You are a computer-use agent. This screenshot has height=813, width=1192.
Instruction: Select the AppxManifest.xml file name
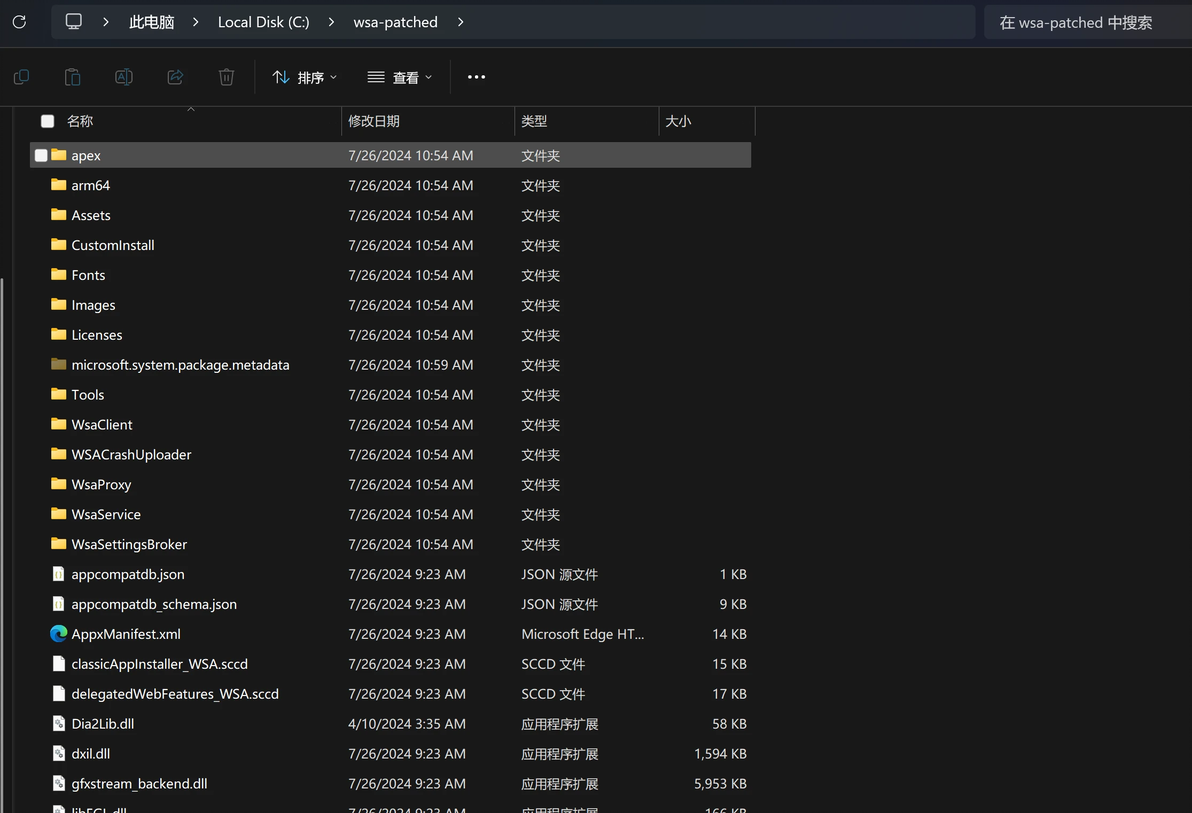[126, 634]
